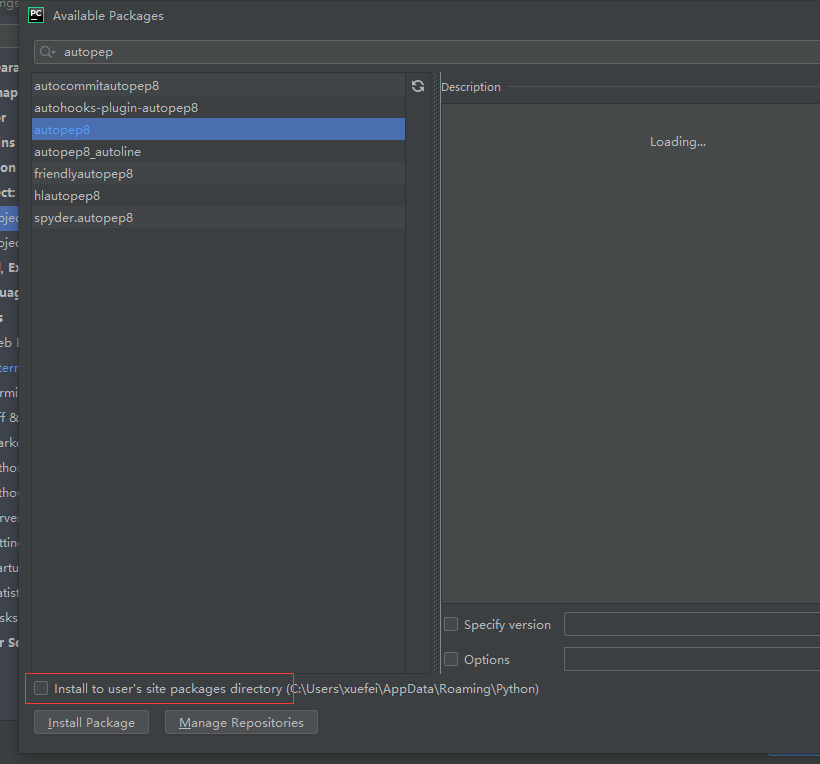Click the Options text field
This screenshot has width=820, height=764.
[692, 659]
